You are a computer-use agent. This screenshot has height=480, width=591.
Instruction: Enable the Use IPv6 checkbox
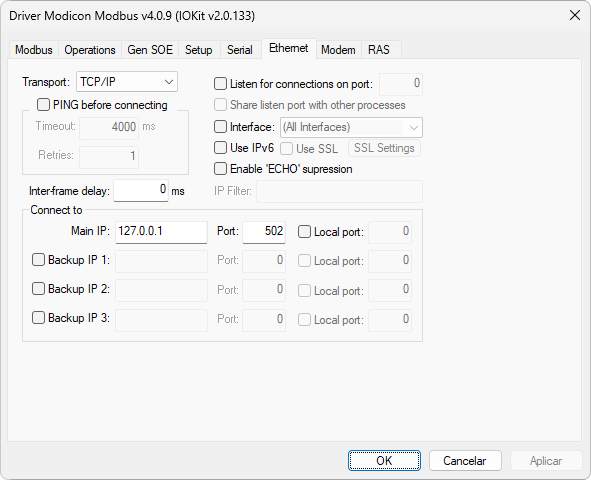click(x=220, y=147)
